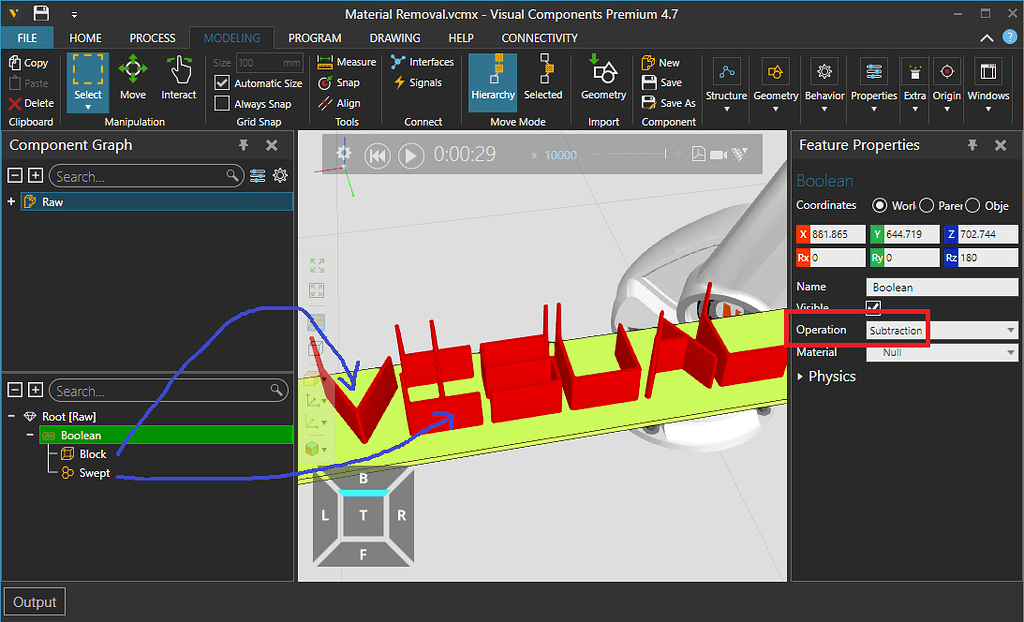Click the Save As component button

pos(668,103)
